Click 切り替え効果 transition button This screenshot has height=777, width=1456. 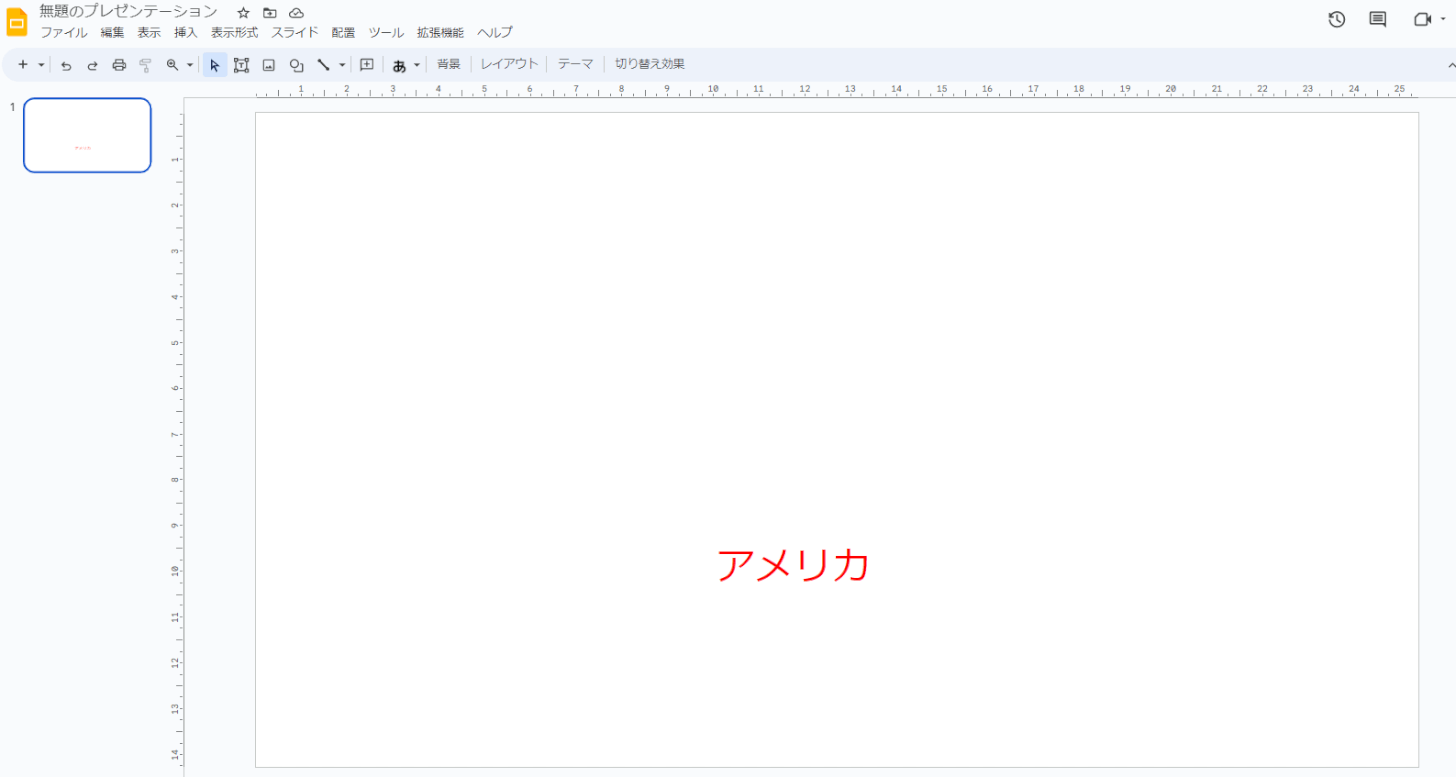point(650,64)
